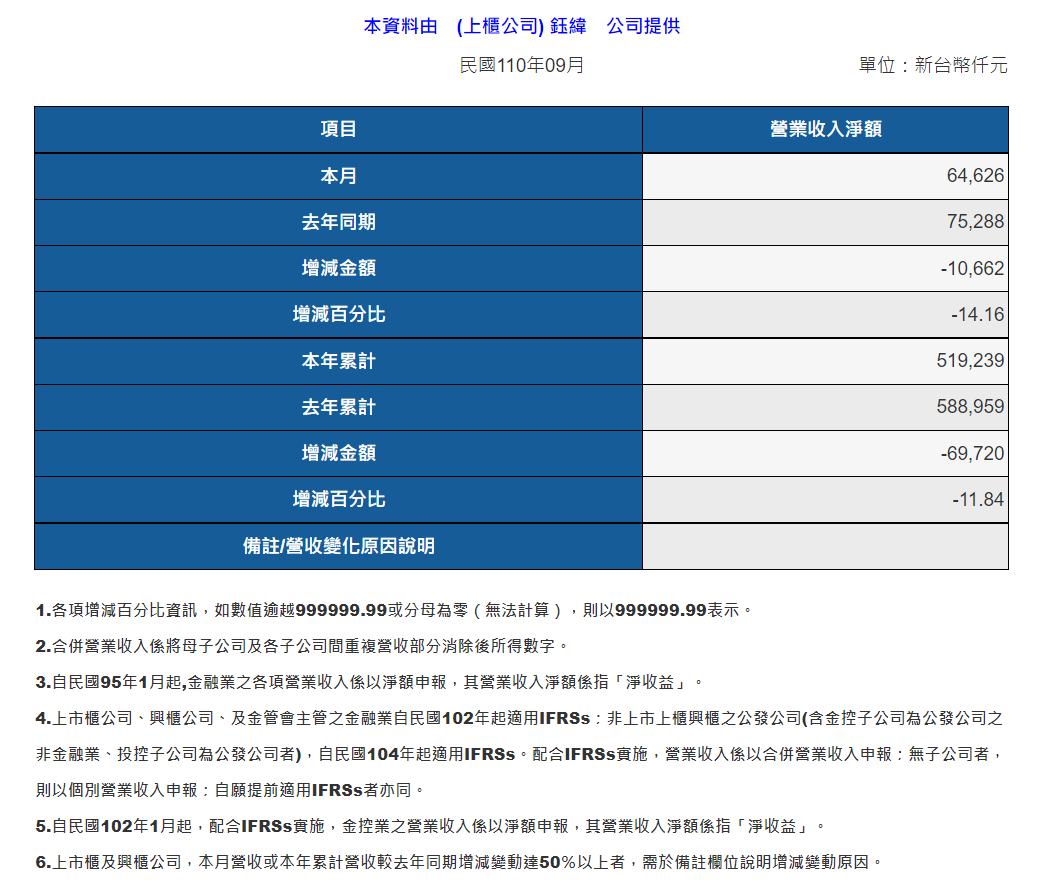
Task: Click the blue heading mentioning 鈺緯 公司提供
Action: [522, 26]
